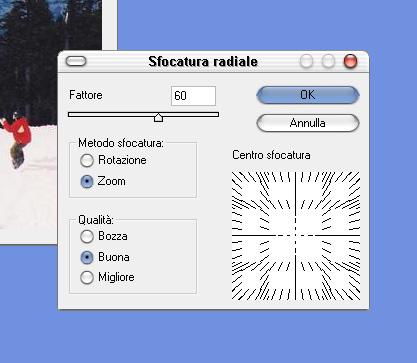
Task: Set blur center in Centro sfocatura preview
Action: (296, 236)
